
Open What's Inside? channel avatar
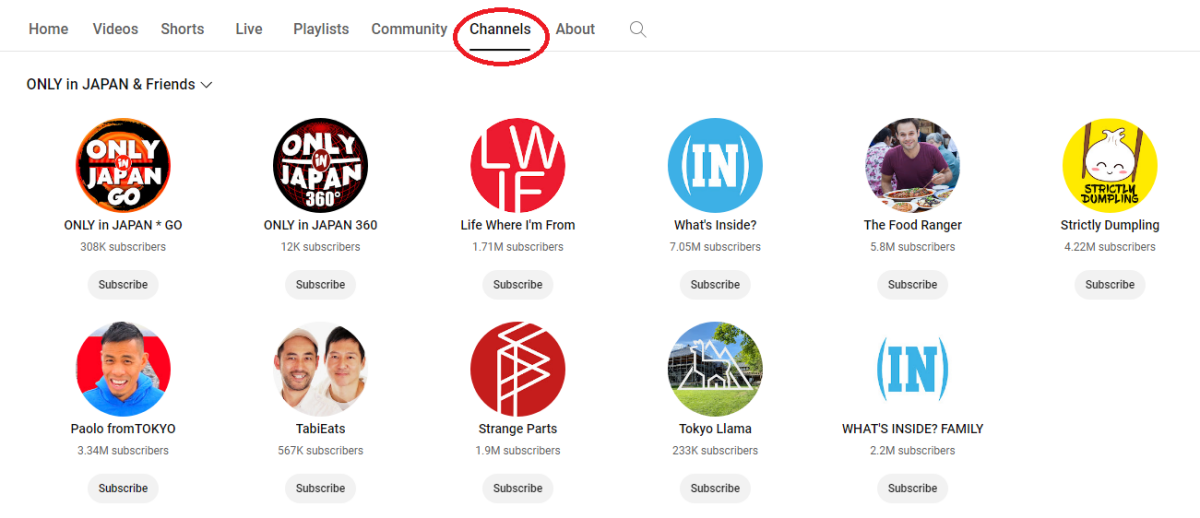(x=715, y=165)
